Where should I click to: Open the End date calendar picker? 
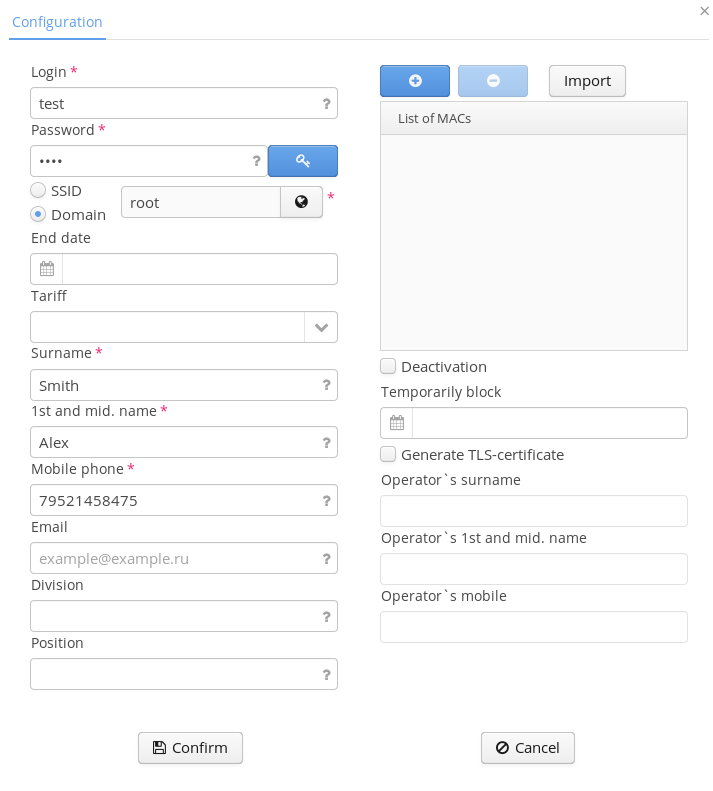(47, 269)
